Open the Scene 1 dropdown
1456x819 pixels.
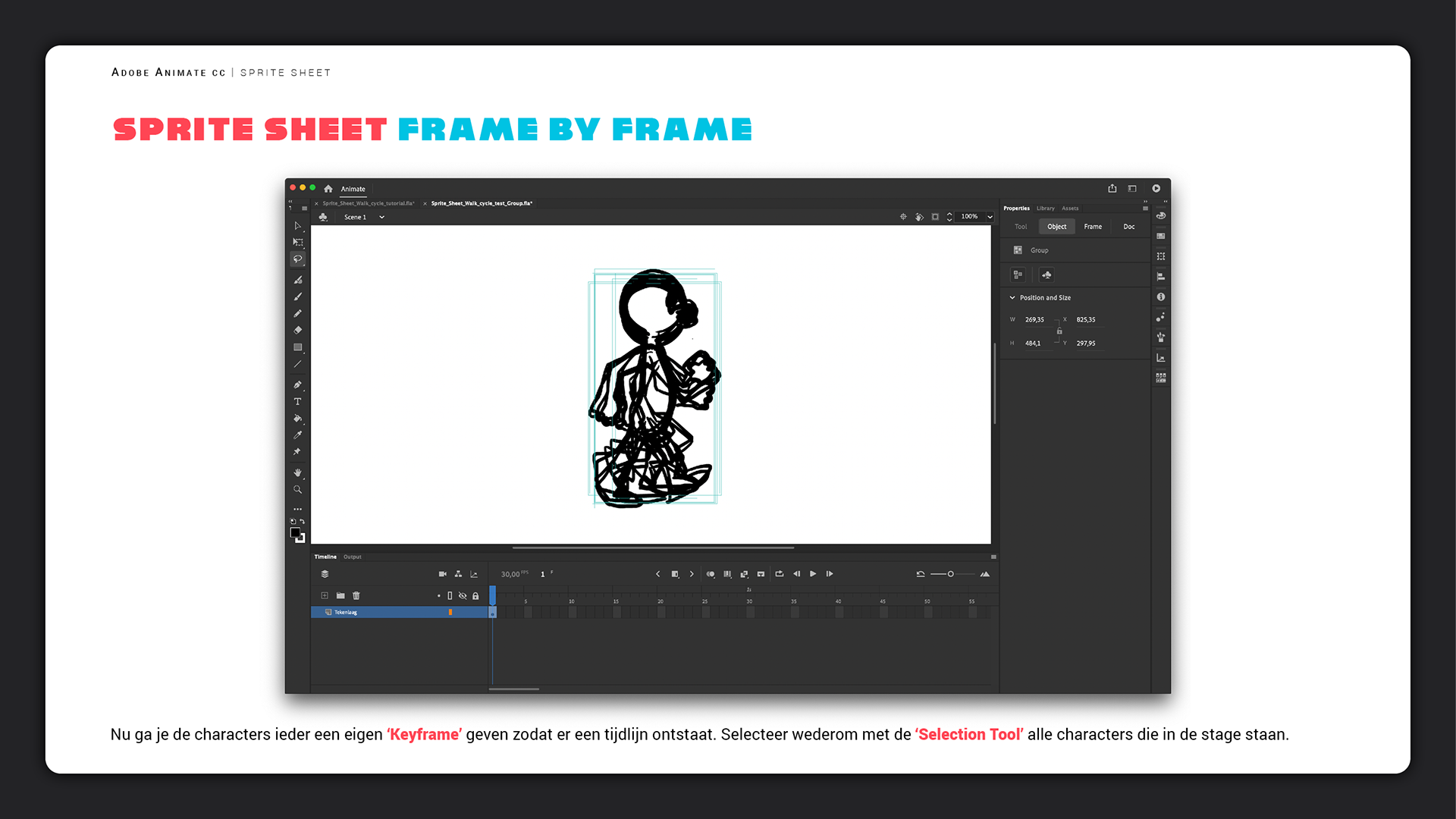point(381,218)
